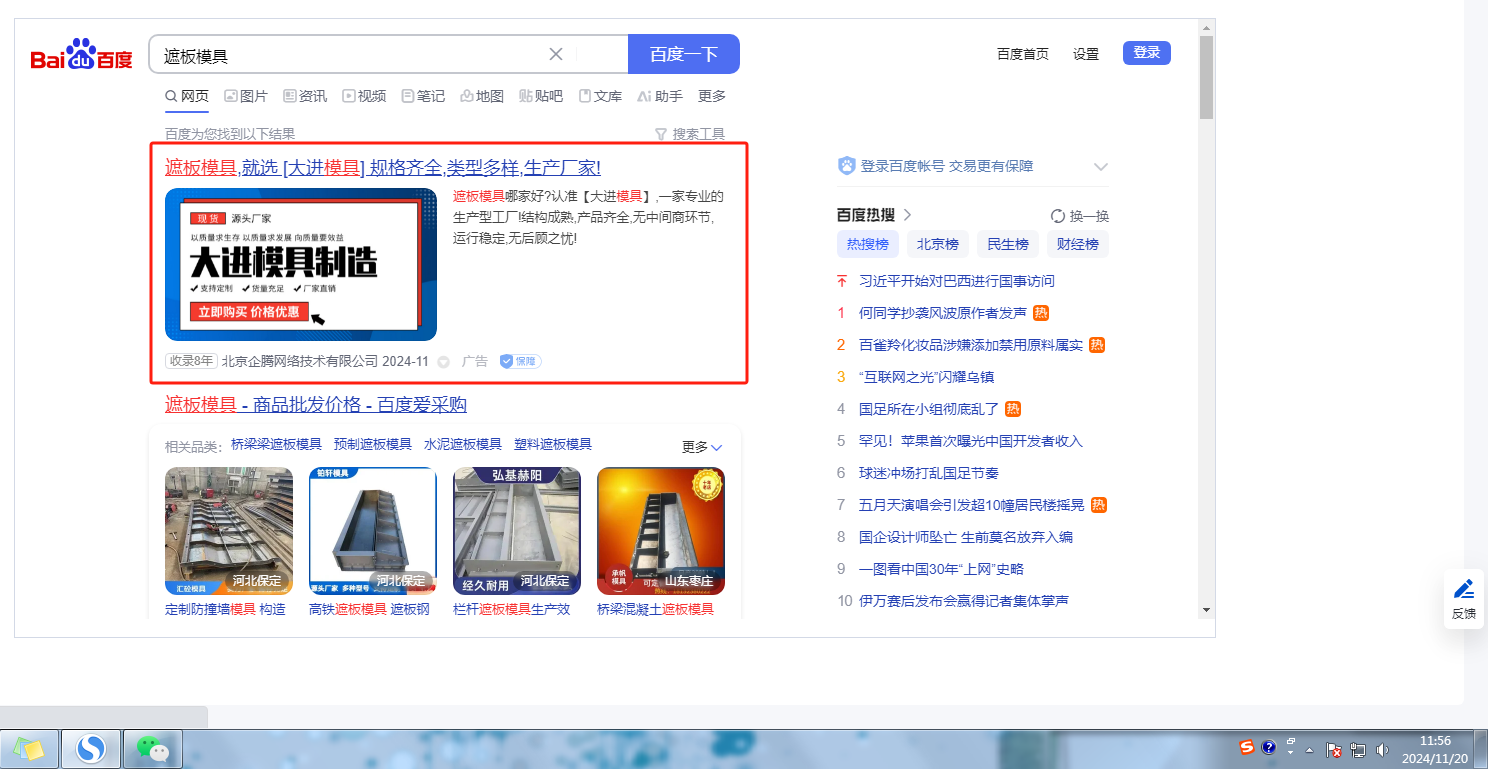This screenshot has height=769, width=1488.
Task: Open the 百度首页 link
Action: 1023,54
